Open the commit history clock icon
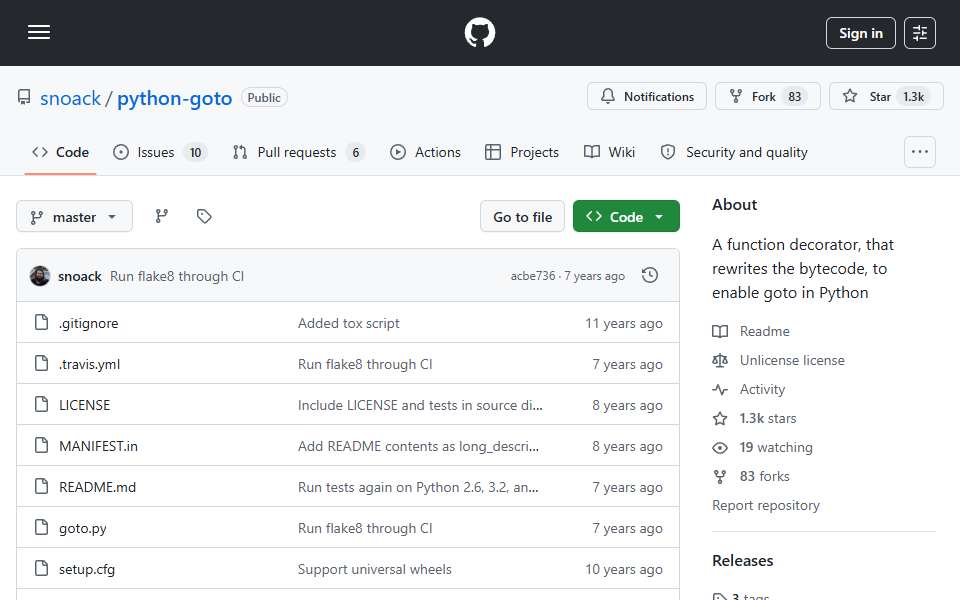 [650, 276]
